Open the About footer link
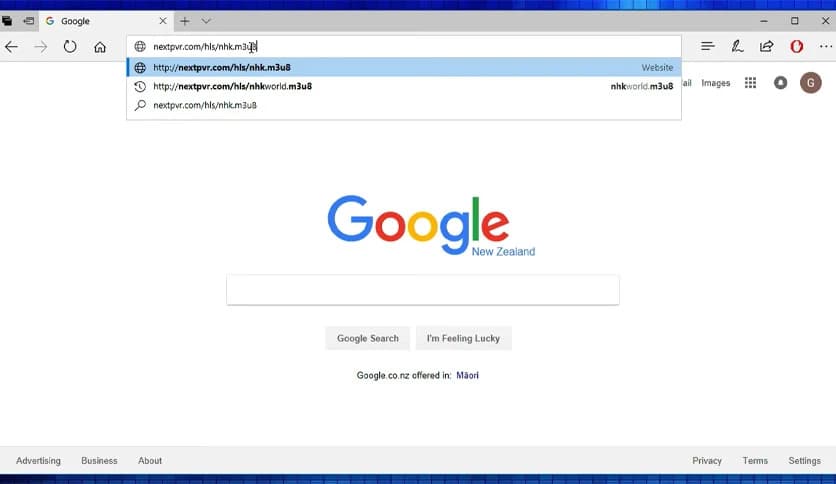 click(150, 461)
